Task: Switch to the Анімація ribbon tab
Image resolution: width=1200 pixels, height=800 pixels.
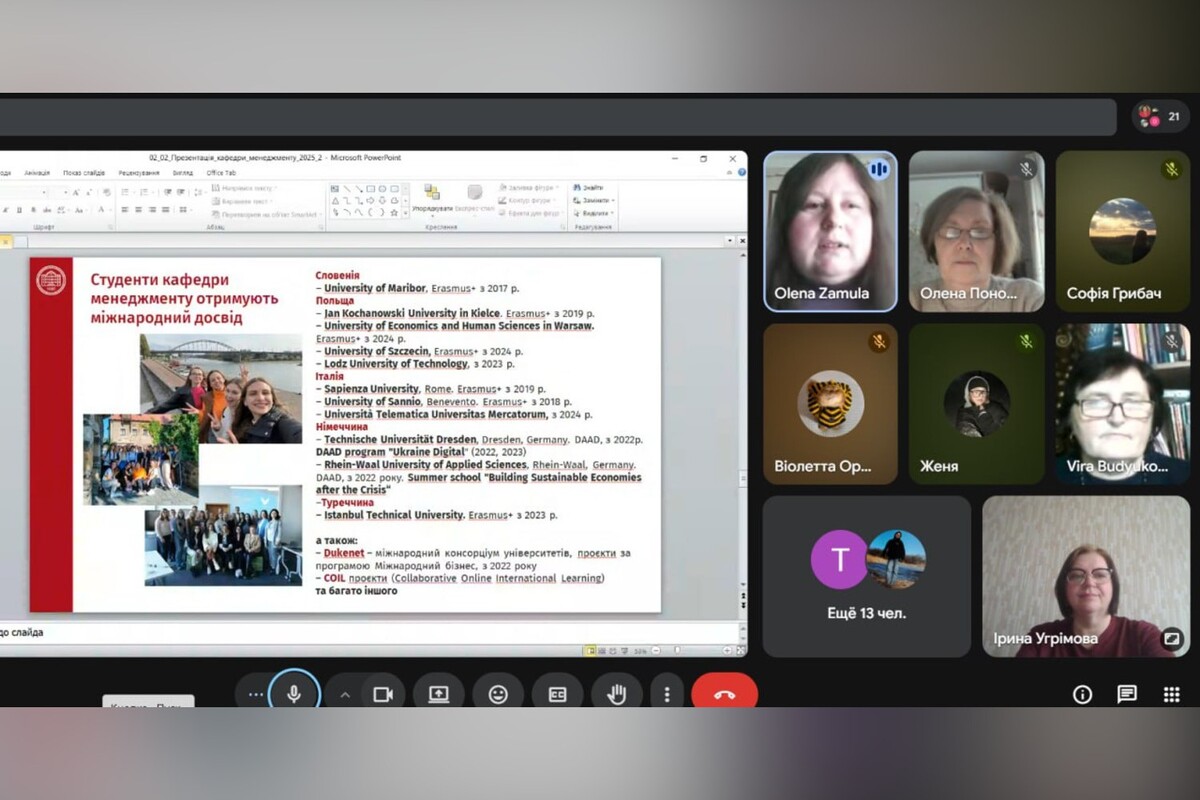Action: click(x=37, y=173)
